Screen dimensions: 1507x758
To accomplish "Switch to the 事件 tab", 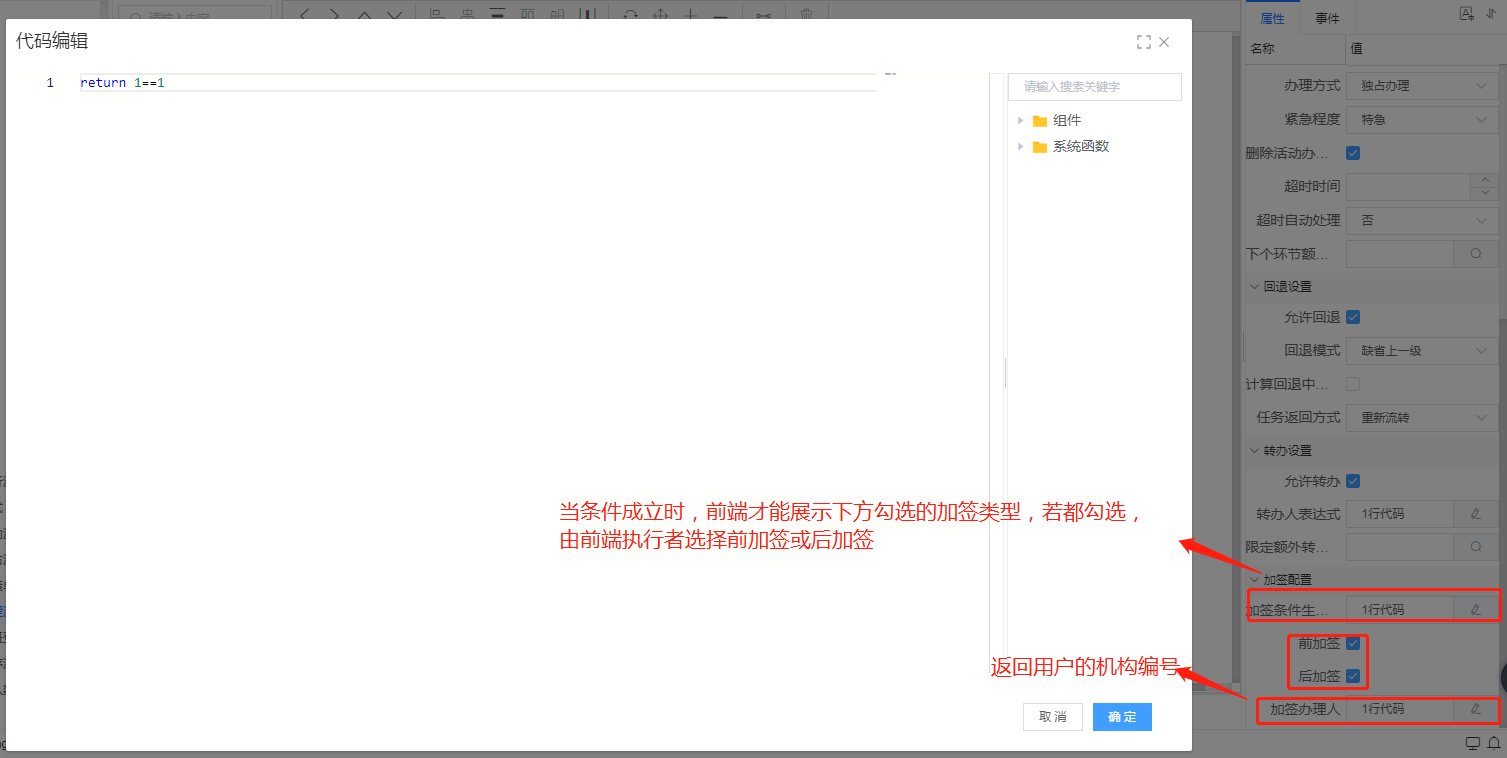I will pyautogui.click(x=1327, y=18).
